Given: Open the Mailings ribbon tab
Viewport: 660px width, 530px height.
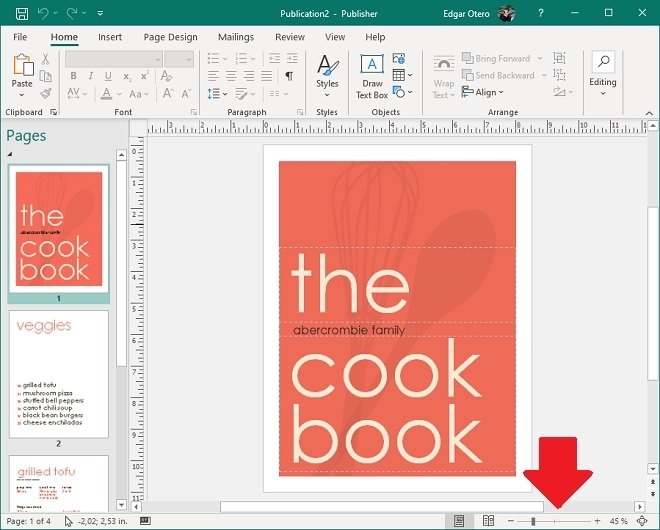Looking at the screenshot, I should [x=236, y=37].
